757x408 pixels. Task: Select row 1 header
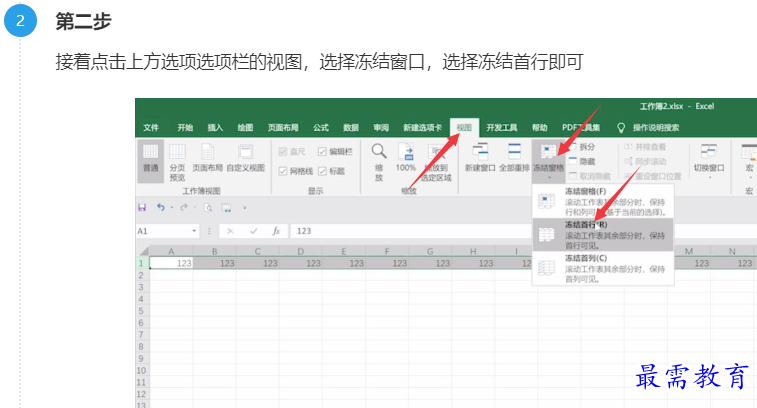141,263
